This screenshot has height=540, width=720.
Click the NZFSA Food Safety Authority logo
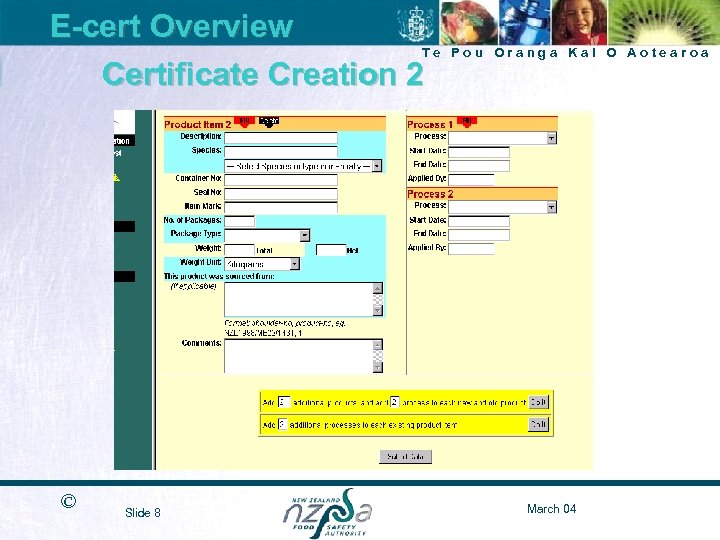coord(327,513)
